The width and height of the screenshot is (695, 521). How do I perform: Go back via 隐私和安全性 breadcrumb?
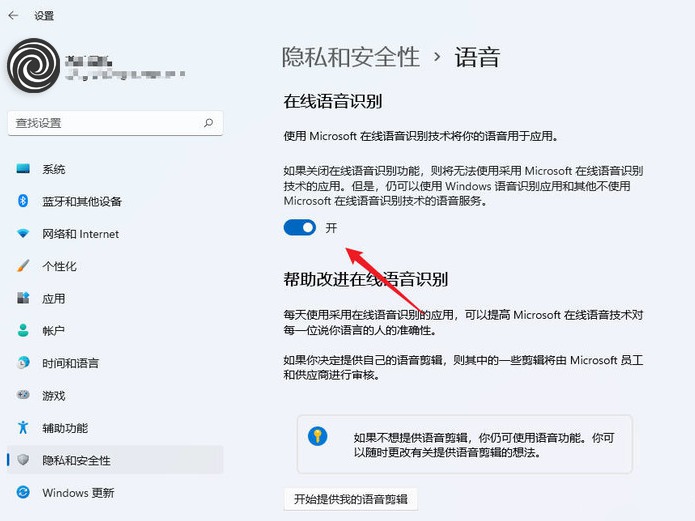[351, 57]
